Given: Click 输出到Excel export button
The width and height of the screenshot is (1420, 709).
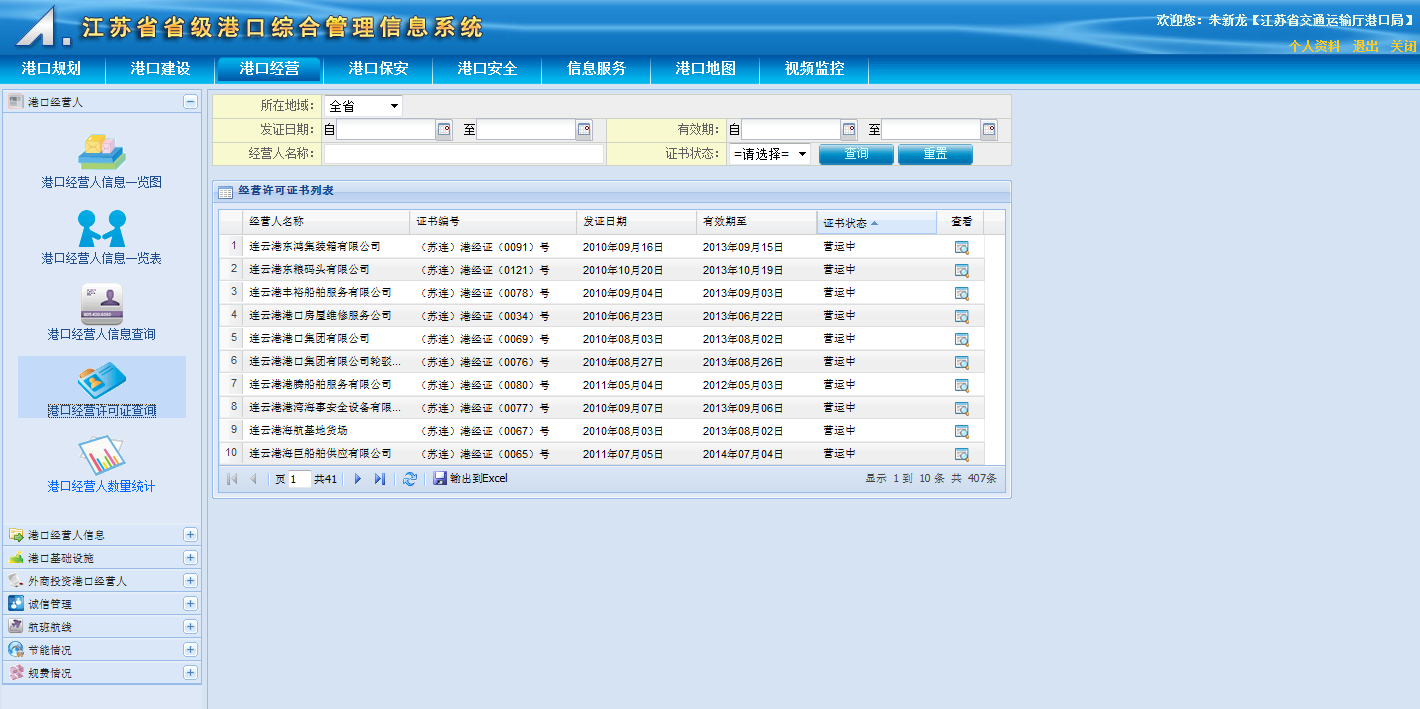Looking at the screenshot, I should click(471, 479).
